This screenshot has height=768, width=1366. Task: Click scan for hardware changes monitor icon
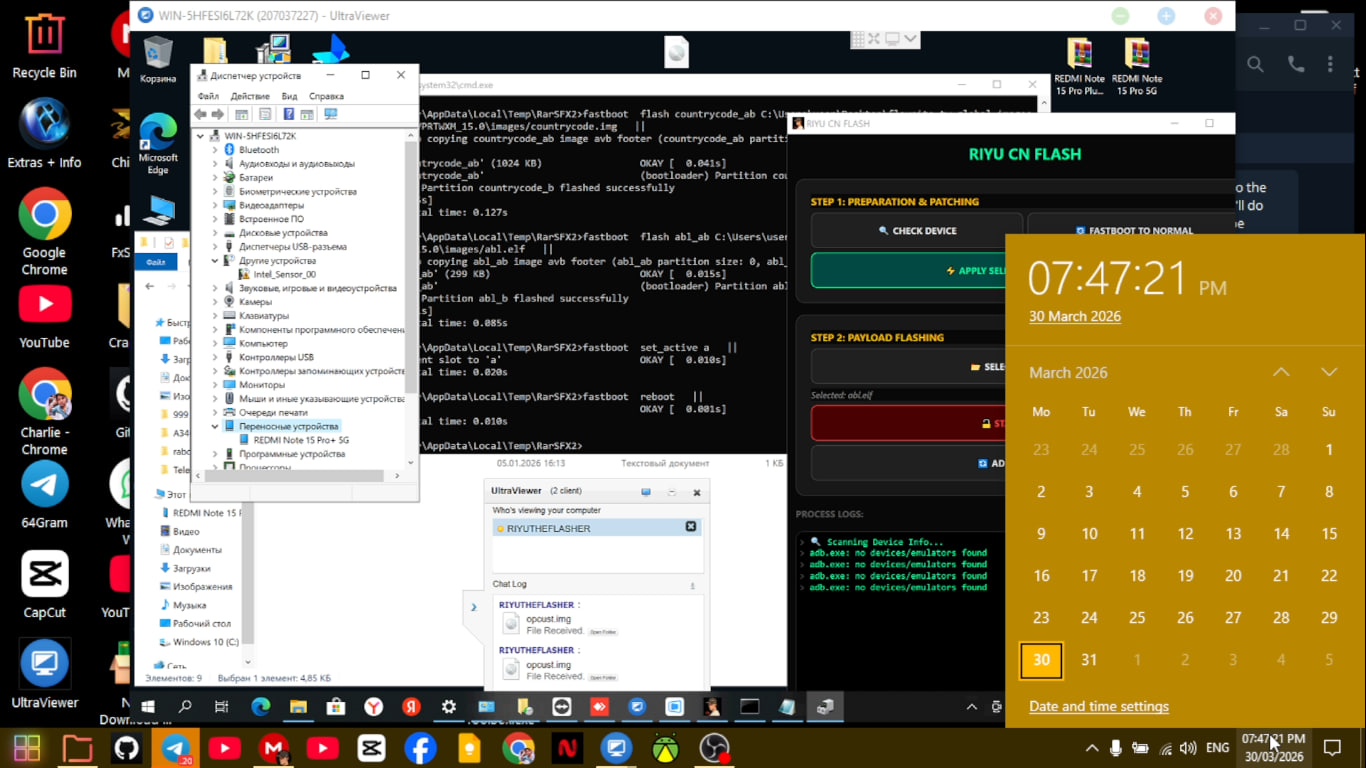(x=331, y=114)
